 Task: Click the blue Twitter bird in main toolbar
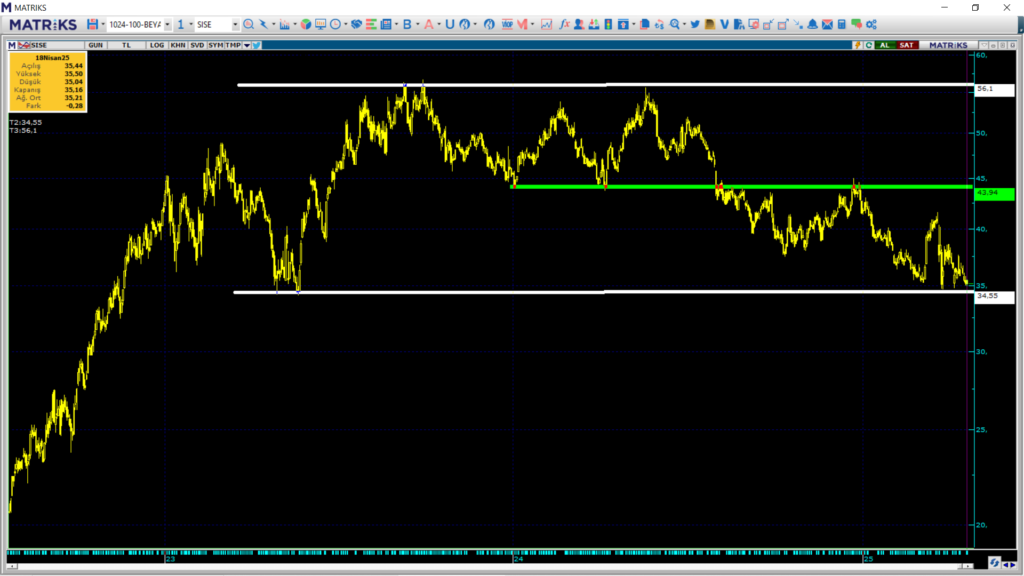click(695, 24)
